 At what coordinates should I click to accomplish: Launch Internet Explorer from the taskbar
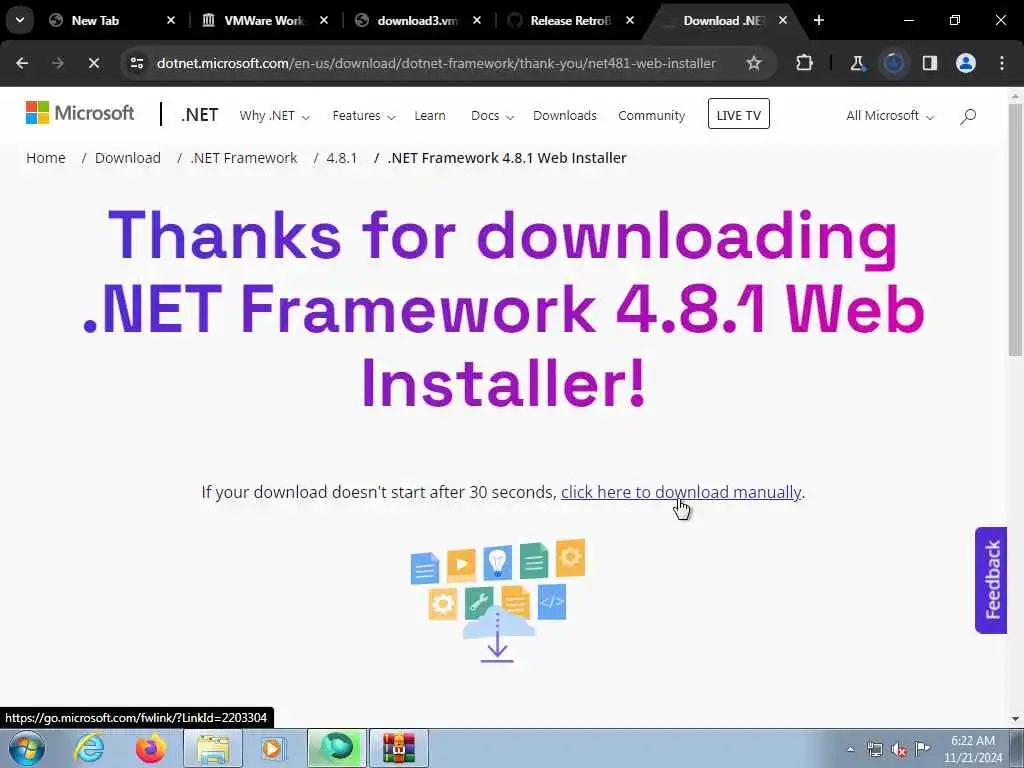[89, 748]
